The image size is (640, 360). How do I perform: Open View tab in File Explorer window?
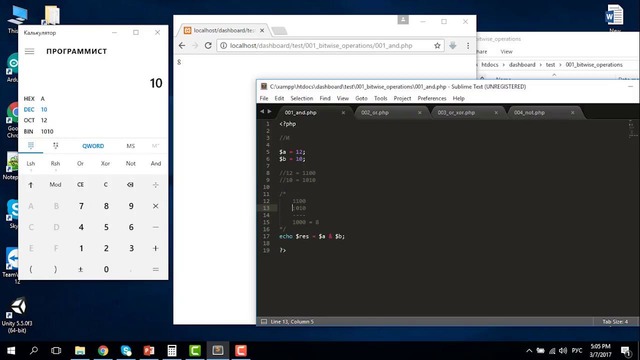click(507, 52)
